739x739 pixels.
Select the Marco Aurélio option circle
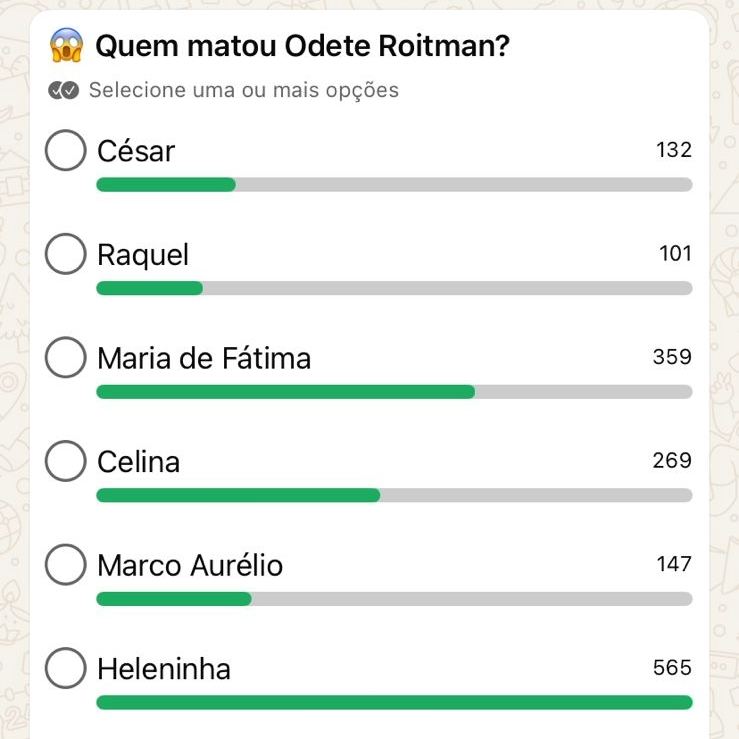coord(66,565)
